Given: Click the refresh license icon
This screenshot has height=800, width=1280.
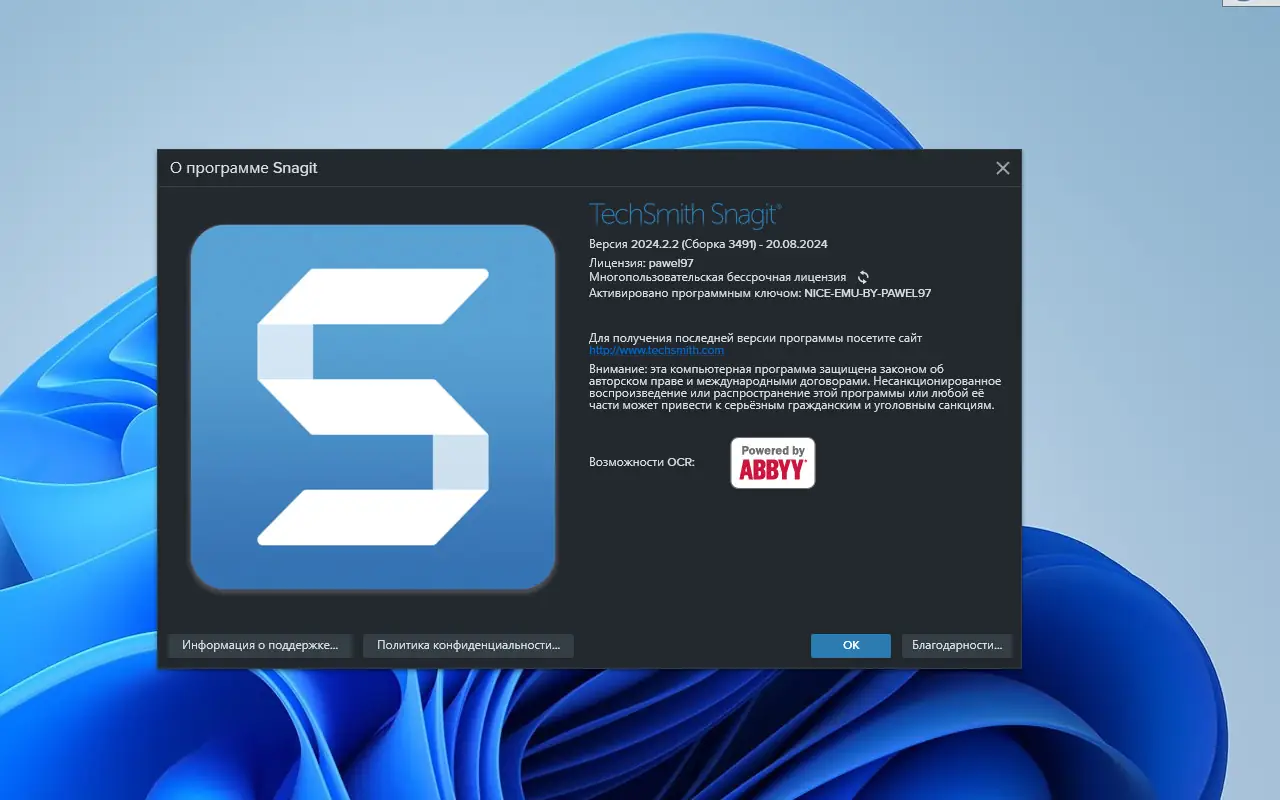Looking at the screenshot, I should [864, 277].
